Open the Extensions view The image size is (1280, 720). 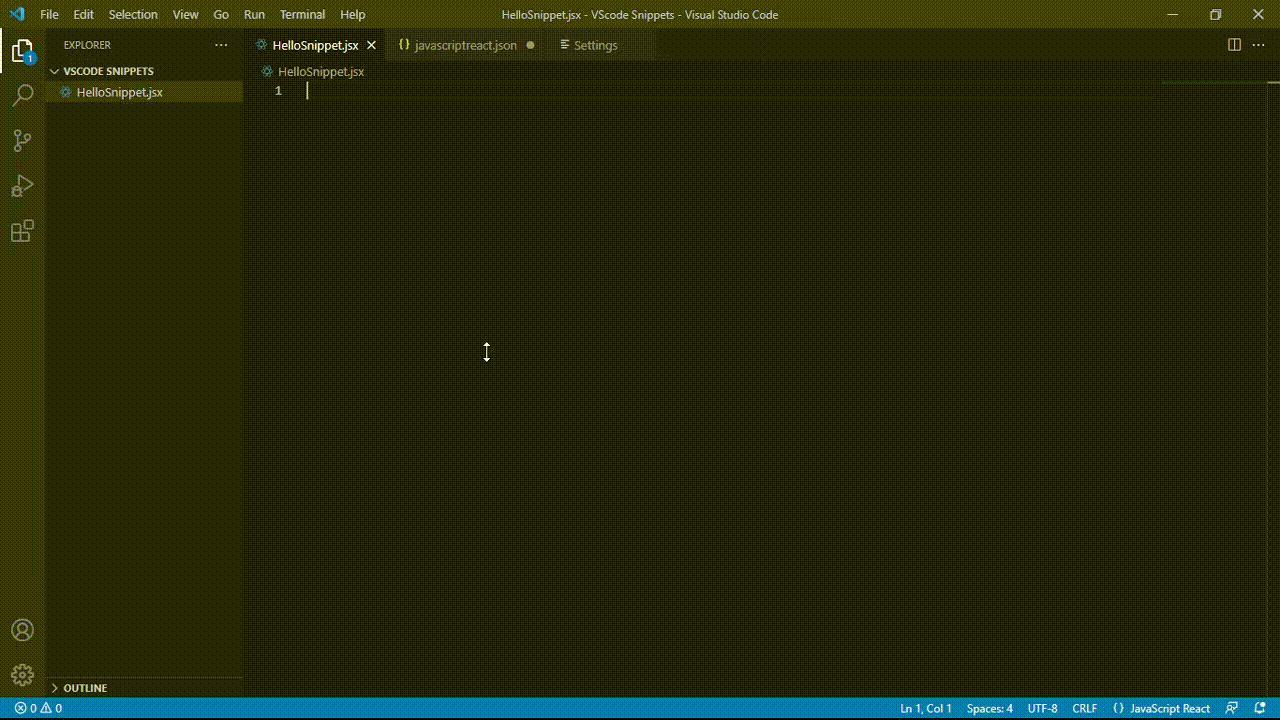22,232
